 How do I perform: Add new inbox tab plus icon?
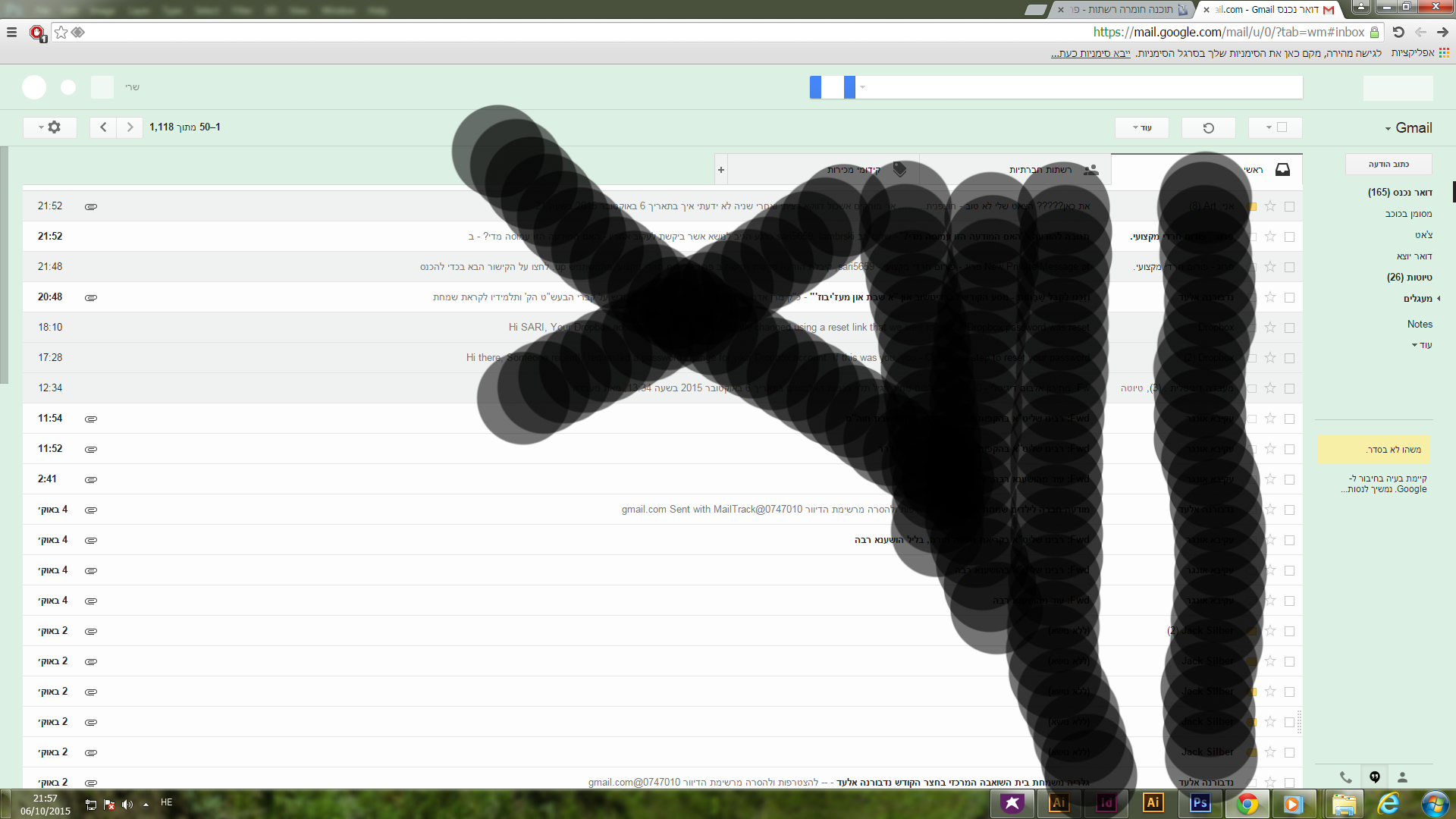click(721, 170)
